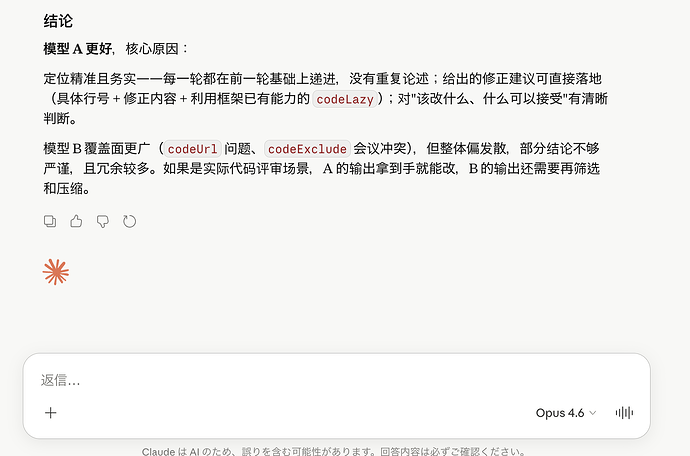Click the paragraph starting 定位精准且务实
The height and width of the screenshot is (456, 690).
(326, 99)
